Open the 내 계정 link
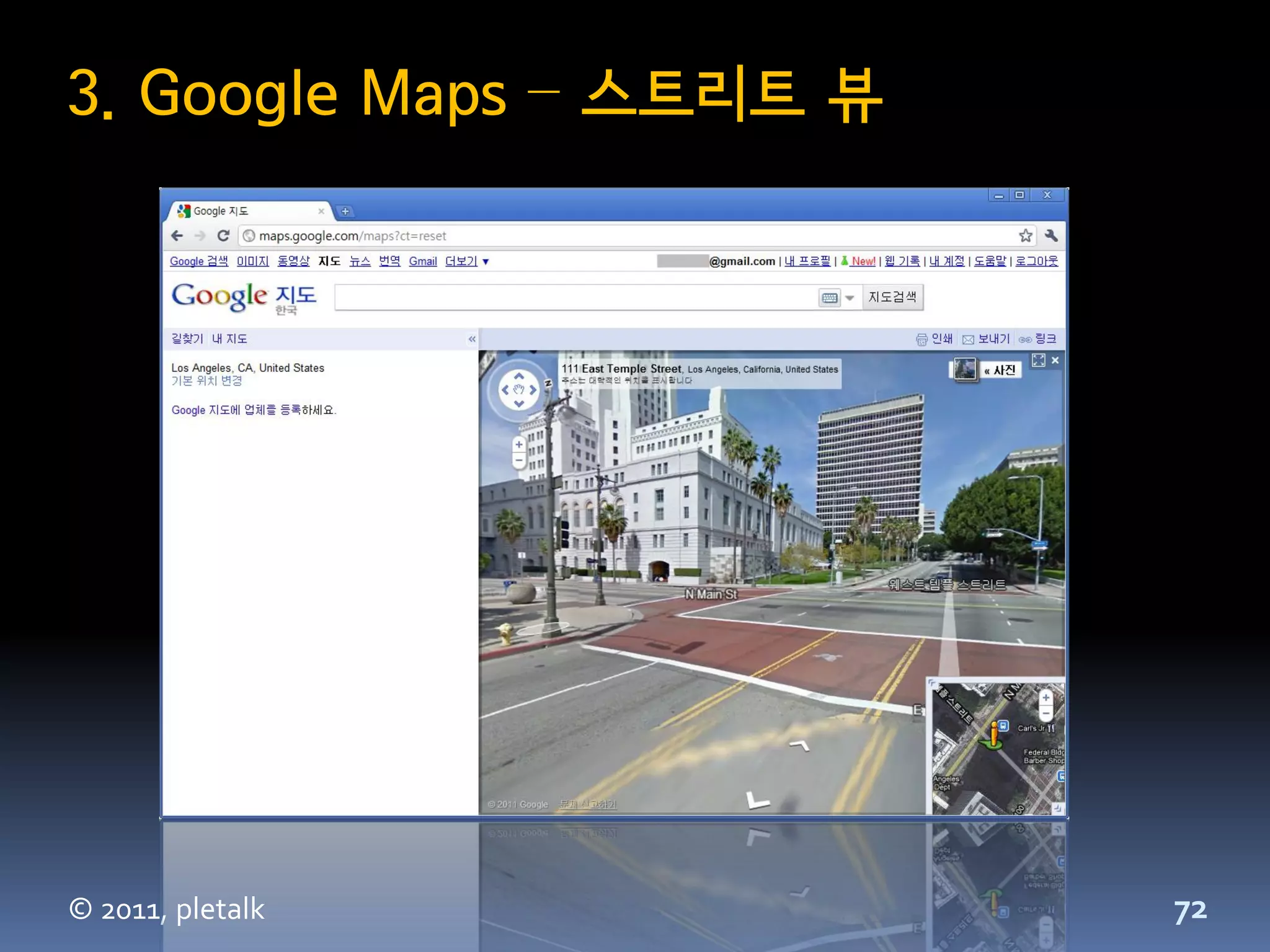The width and height of the screenshot is (1270, 952). tap(947, 261)
